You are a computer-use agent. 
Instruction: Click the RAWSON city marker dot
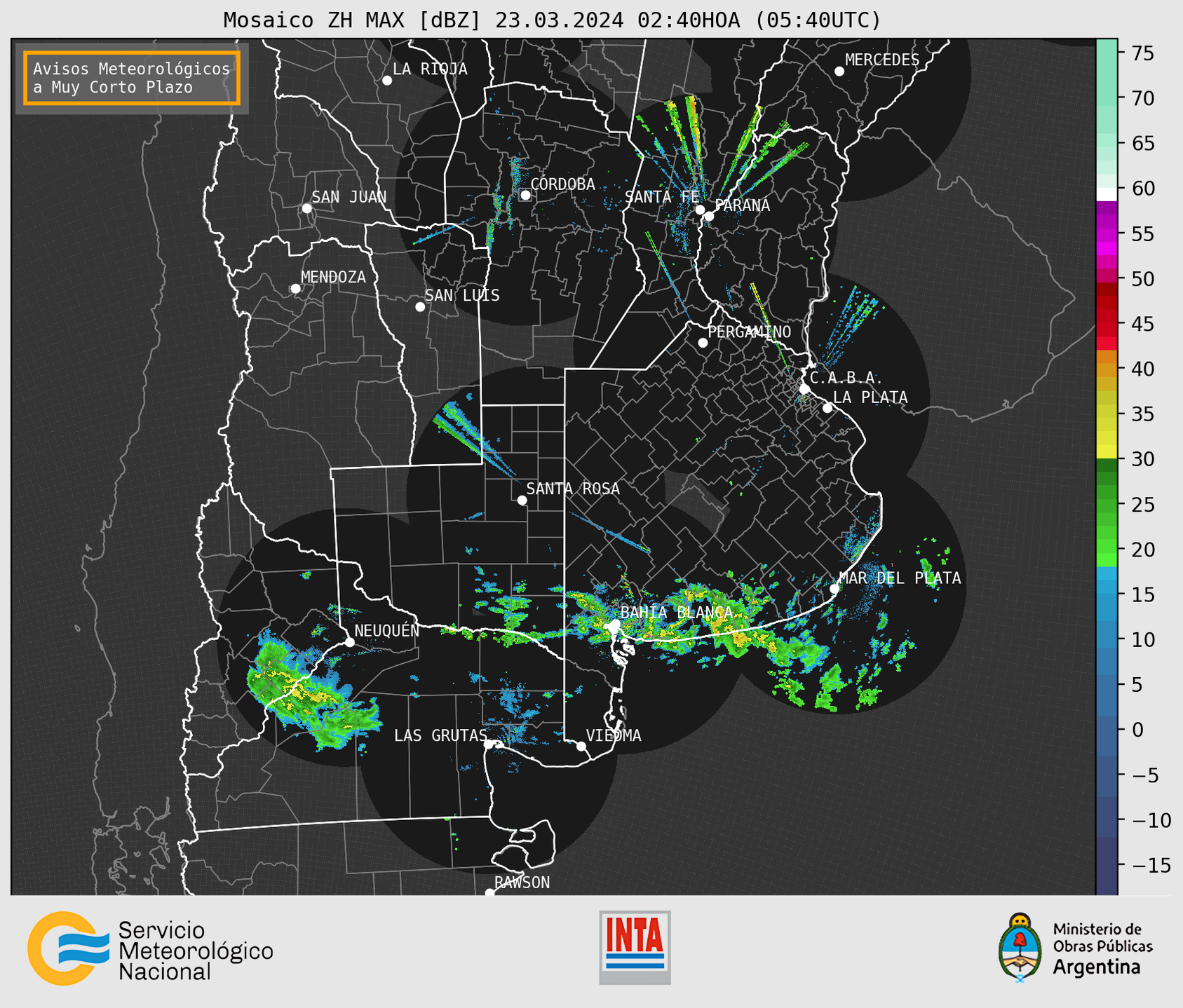coord(489,892)
